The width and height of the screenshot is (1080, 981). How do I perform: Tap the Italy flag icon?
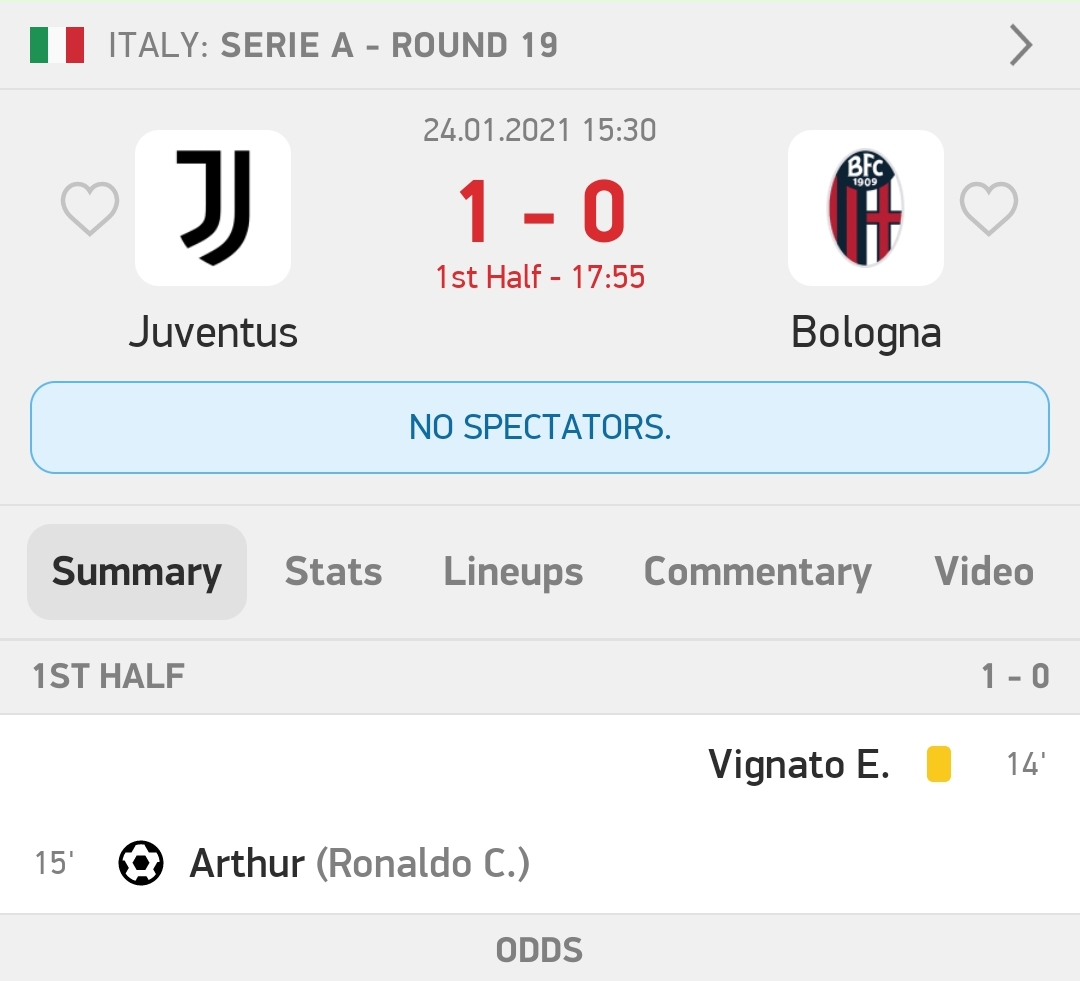click(x=57, y=45)
